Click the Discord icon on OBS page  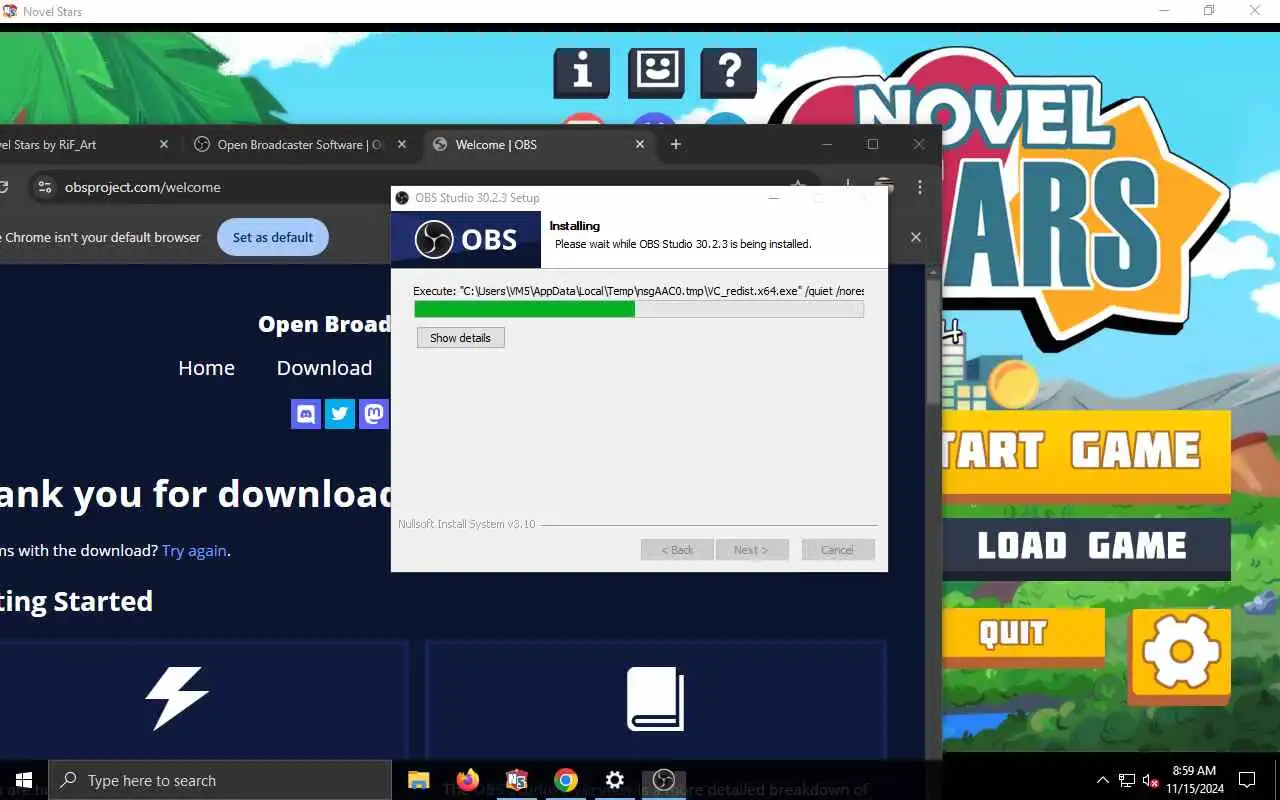tap(306, 413)
